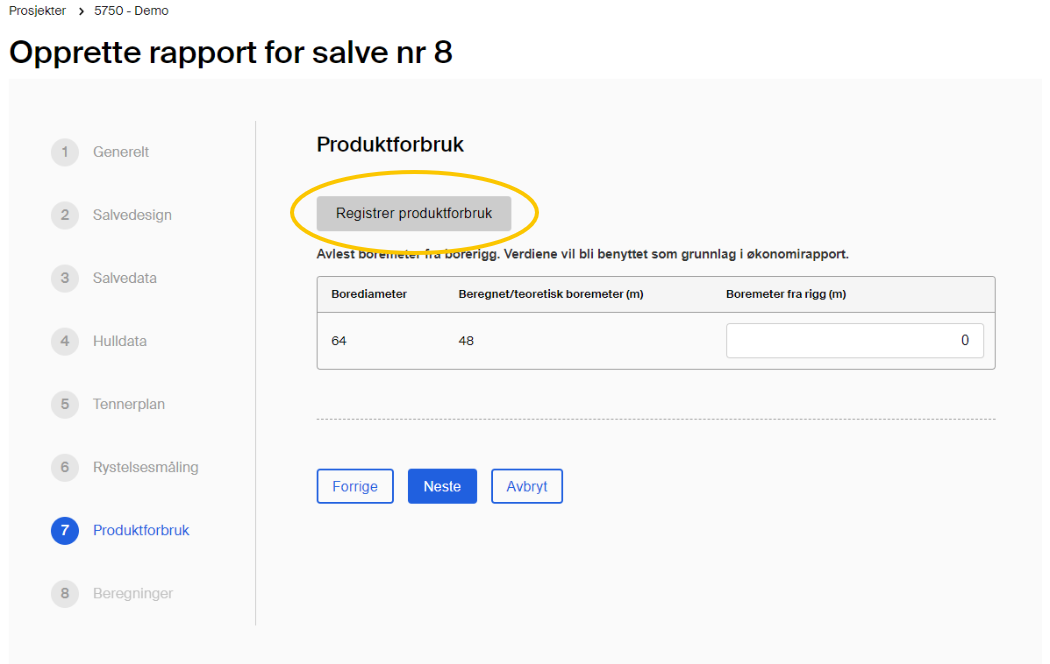Select the step 5 circle icon
Viewport: 1050px width, 664px height.
tap(64, 404)
